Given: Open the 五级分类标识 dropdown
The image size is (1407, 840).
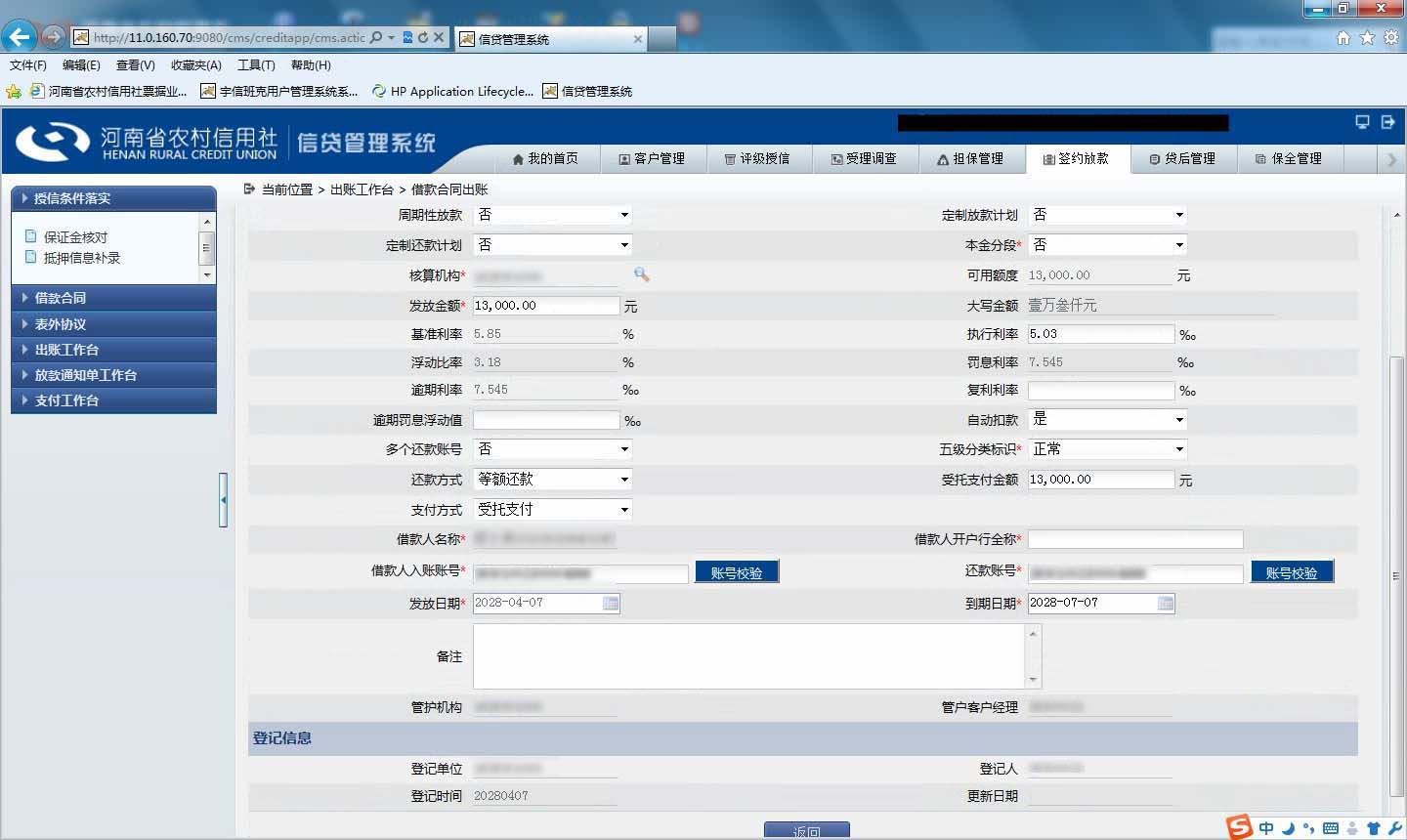Looking at the screenshot, I should point(1108,449).
